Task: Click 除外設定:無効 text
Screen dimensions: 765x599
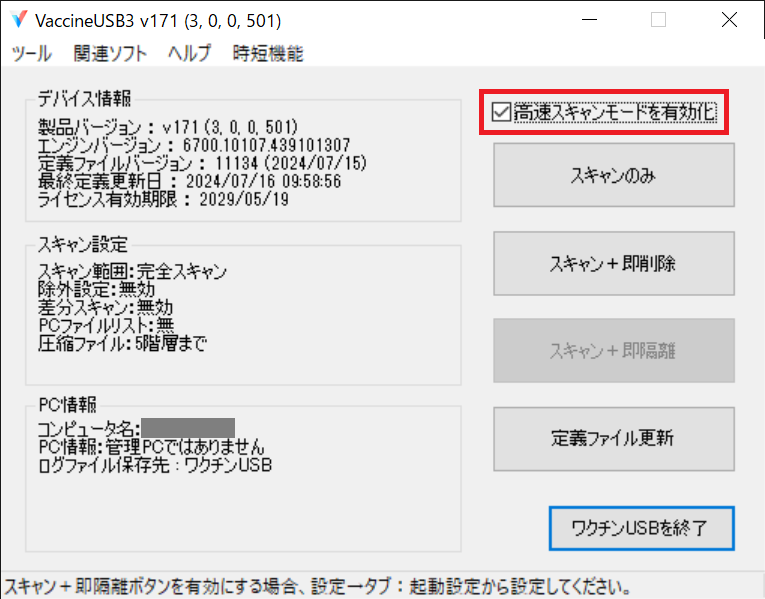Action: coord(97,289)
